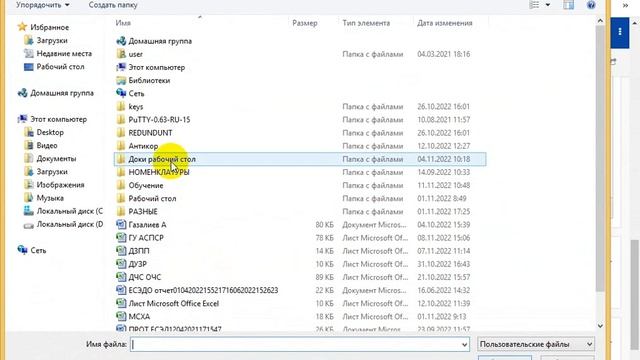
Task: Click the 80 КБ size cell
Action: click(x=324, y=224)
